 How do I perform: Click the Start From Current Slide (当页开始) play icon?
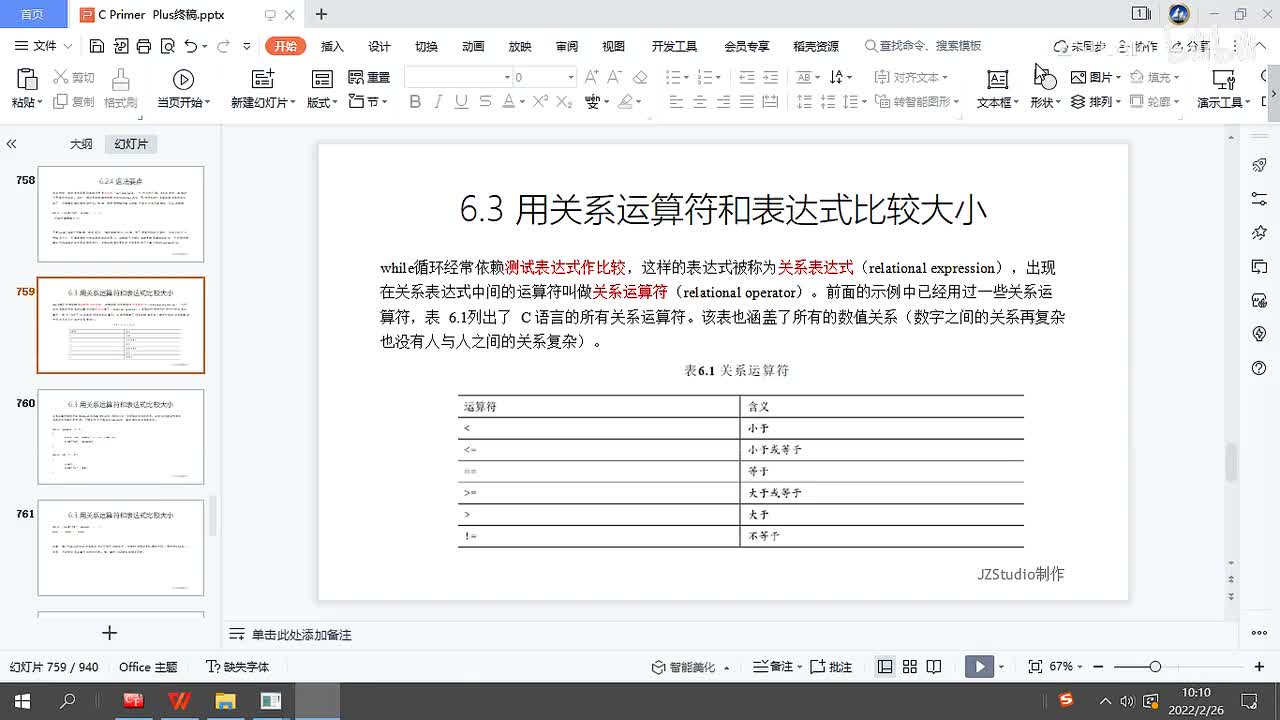[x=183, y=80]
